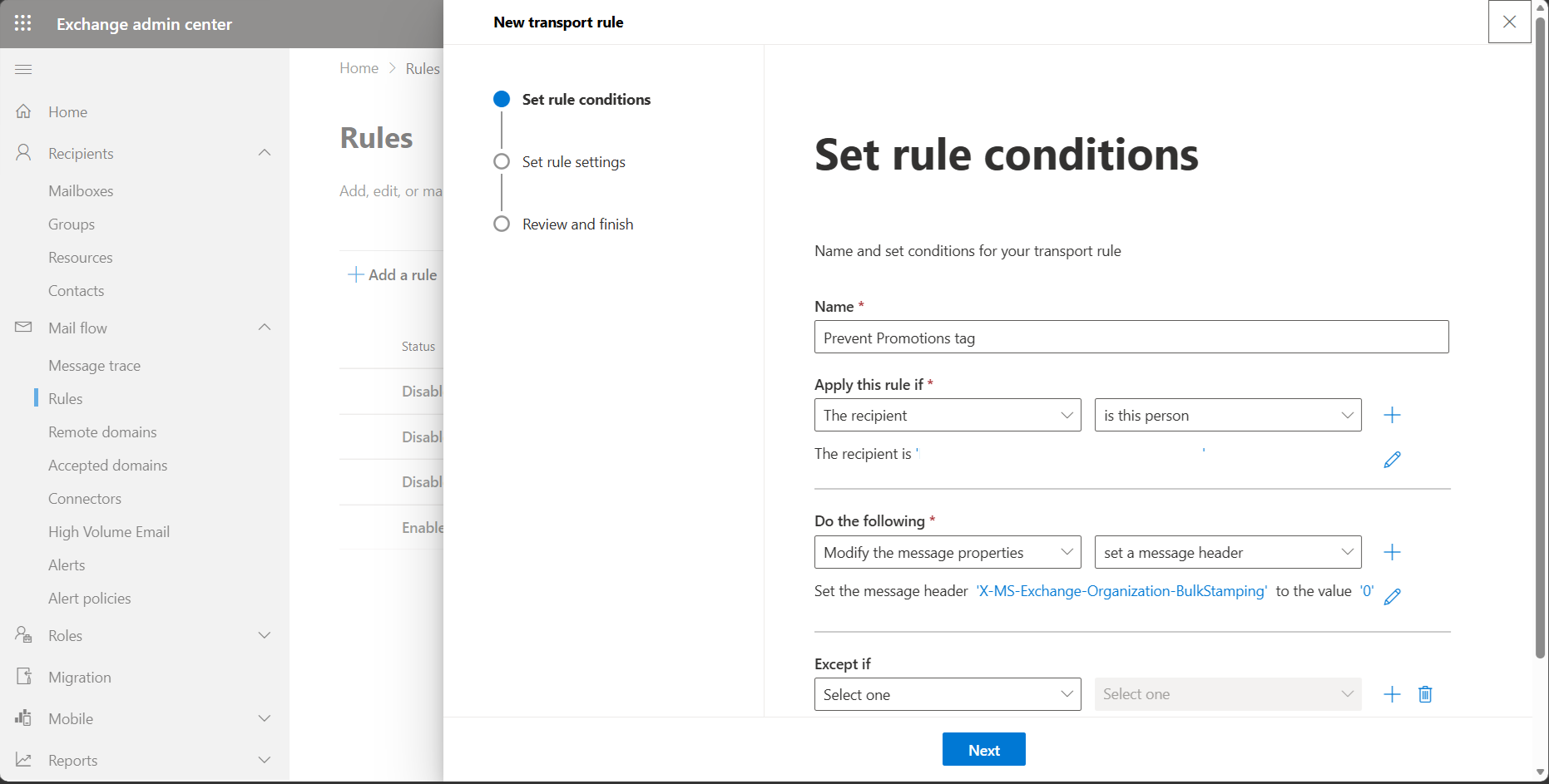
Task: Open the app launcher waffle icon
Action: 23,23
